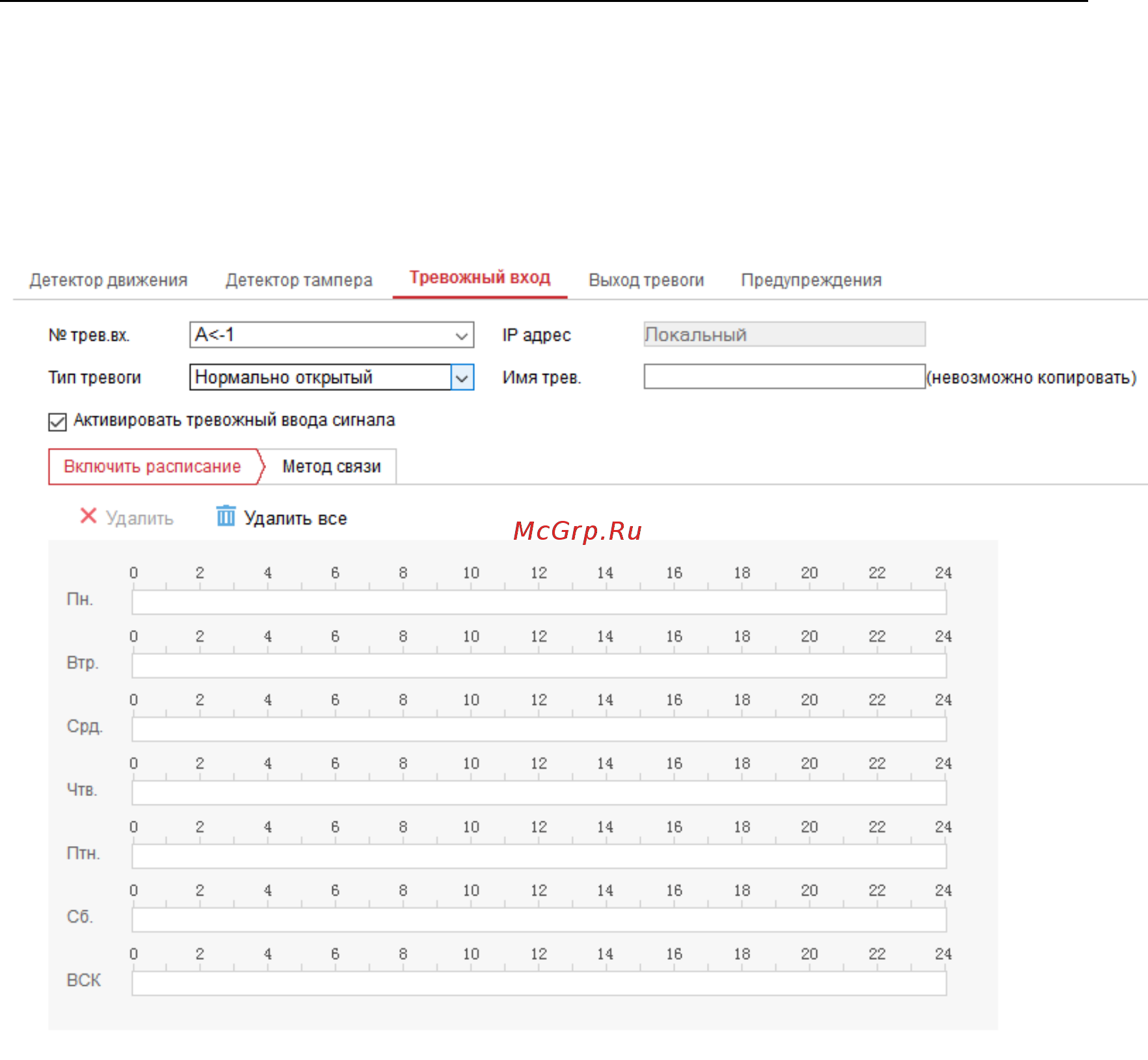Toggle Активировать тревожный ввода сигнала checkbox
This screenshot has height=1060, width=1148.
point(57,421)
